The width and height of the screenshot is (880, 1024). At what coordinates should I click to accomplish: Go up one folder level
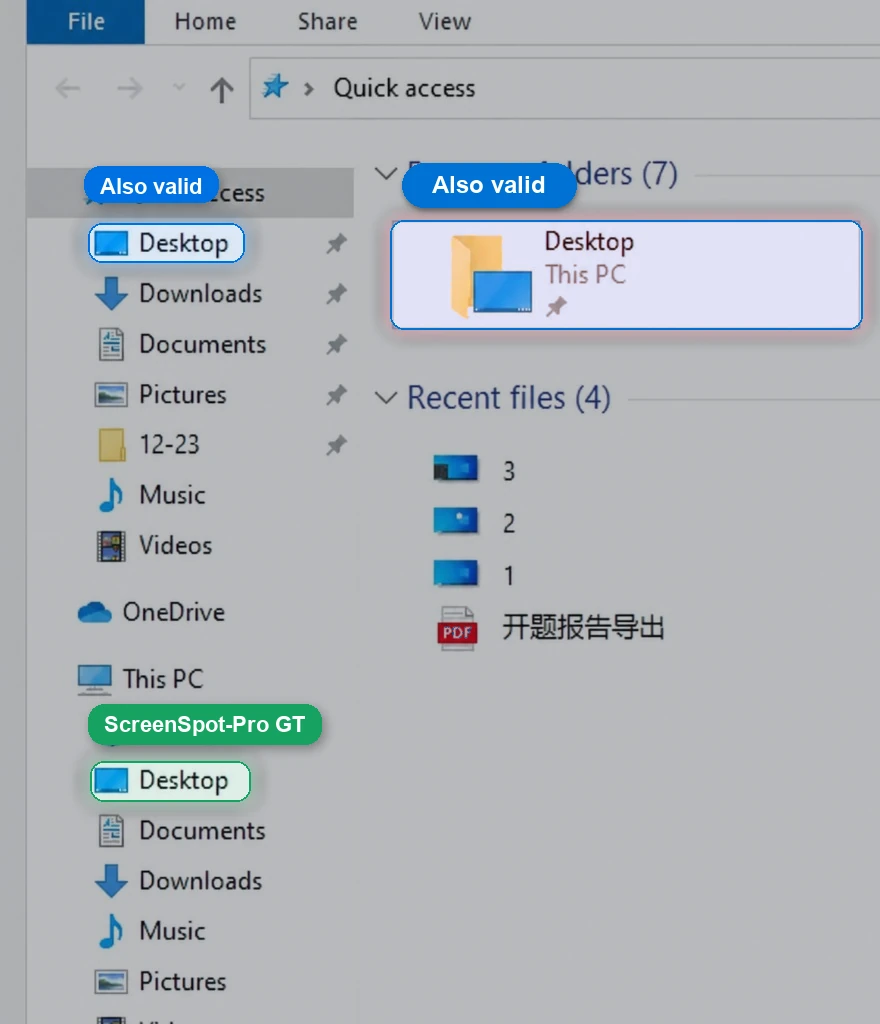pyautogui.click(x=221, y=89)
